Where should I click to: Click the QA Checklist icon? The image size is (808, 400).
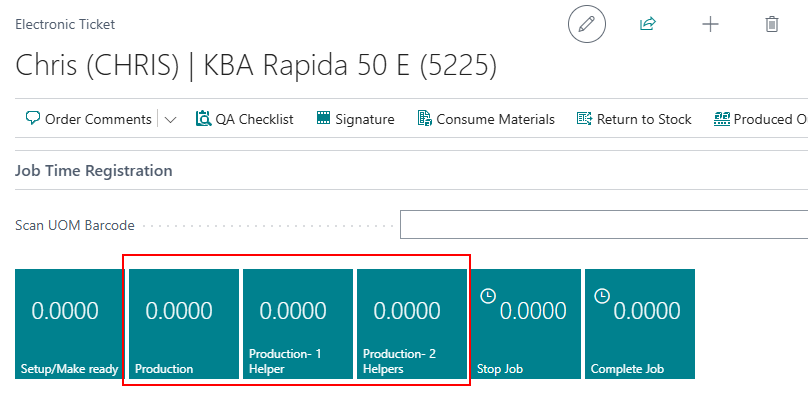tap(203, 119)
